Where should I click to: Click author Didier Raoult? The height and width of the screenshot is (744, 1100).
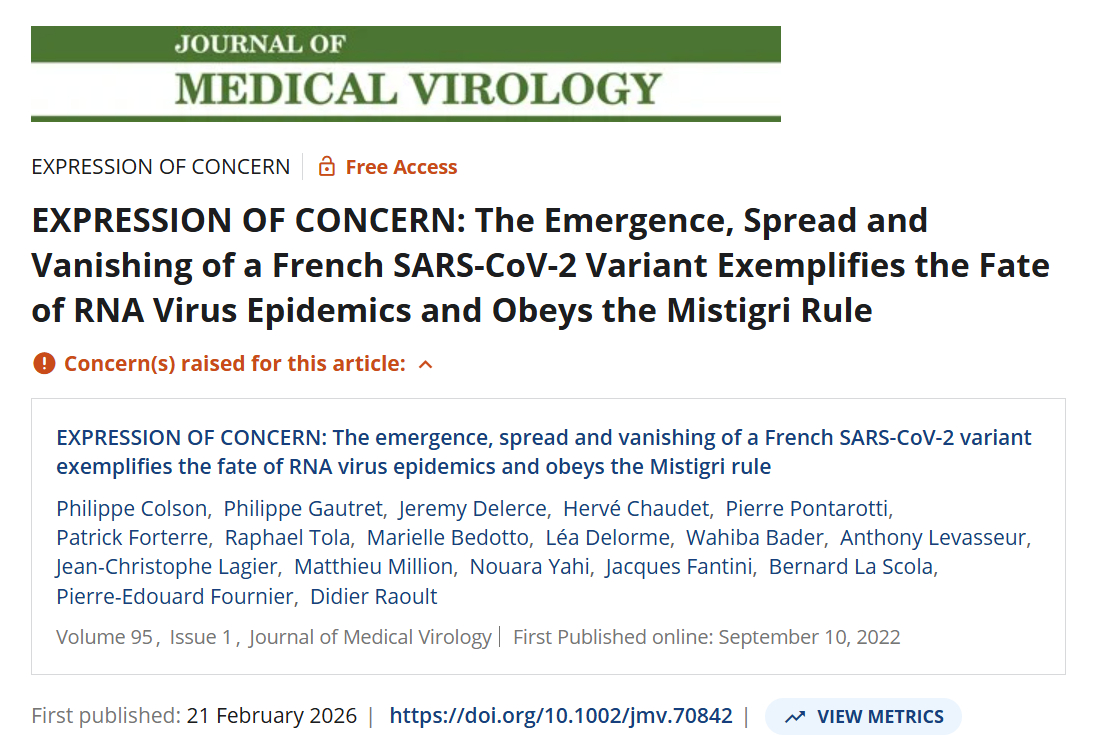coord(374,597)
